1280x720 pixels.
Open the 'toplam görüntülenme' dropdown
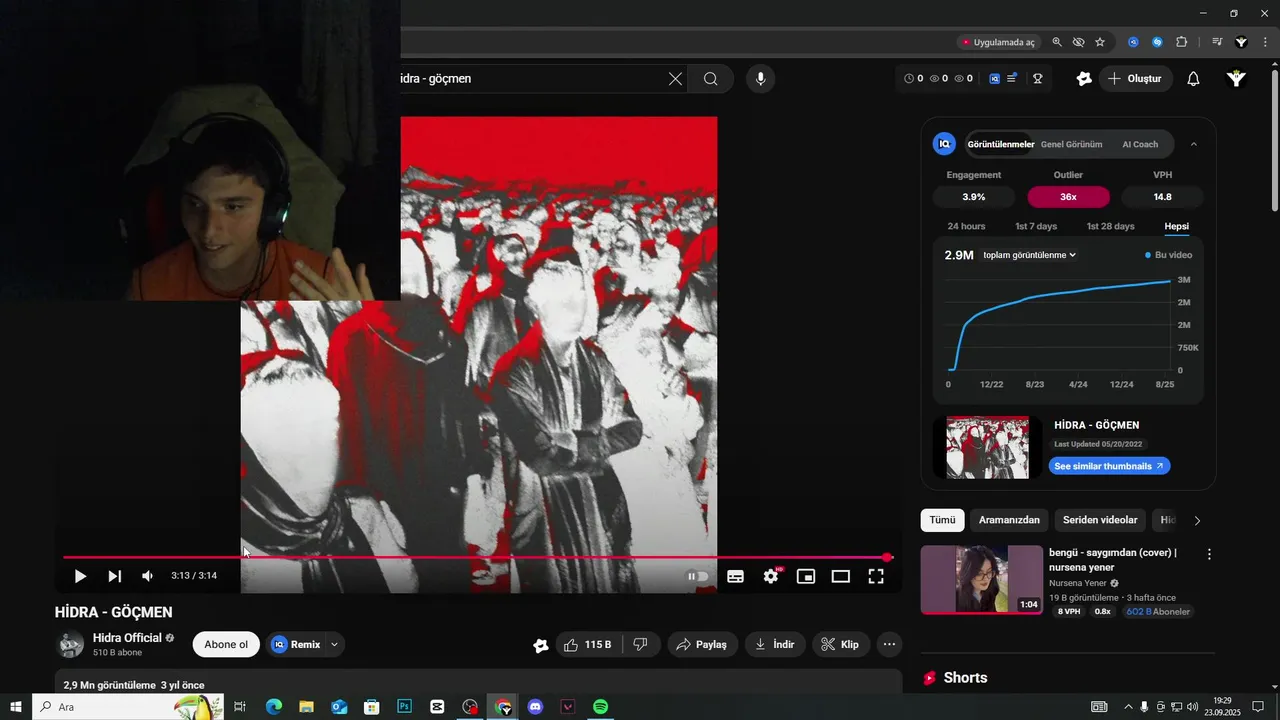click(1029, 255)
